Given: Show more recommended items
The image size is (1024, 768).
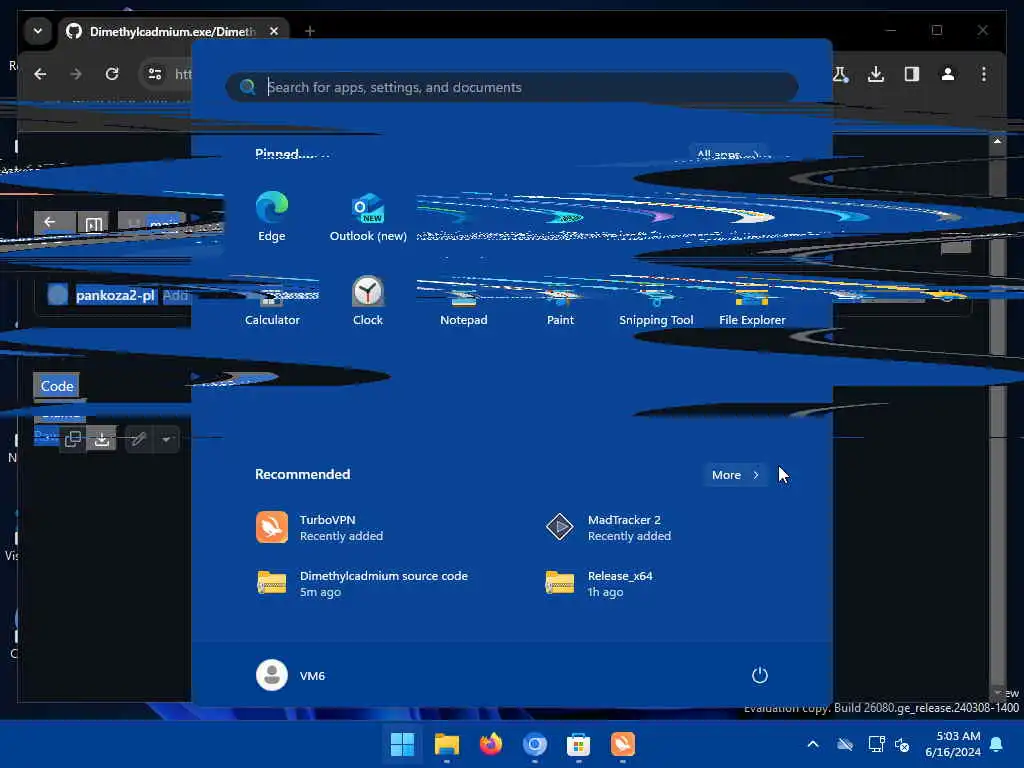Looking at the screenshot, I should [735, 475].
